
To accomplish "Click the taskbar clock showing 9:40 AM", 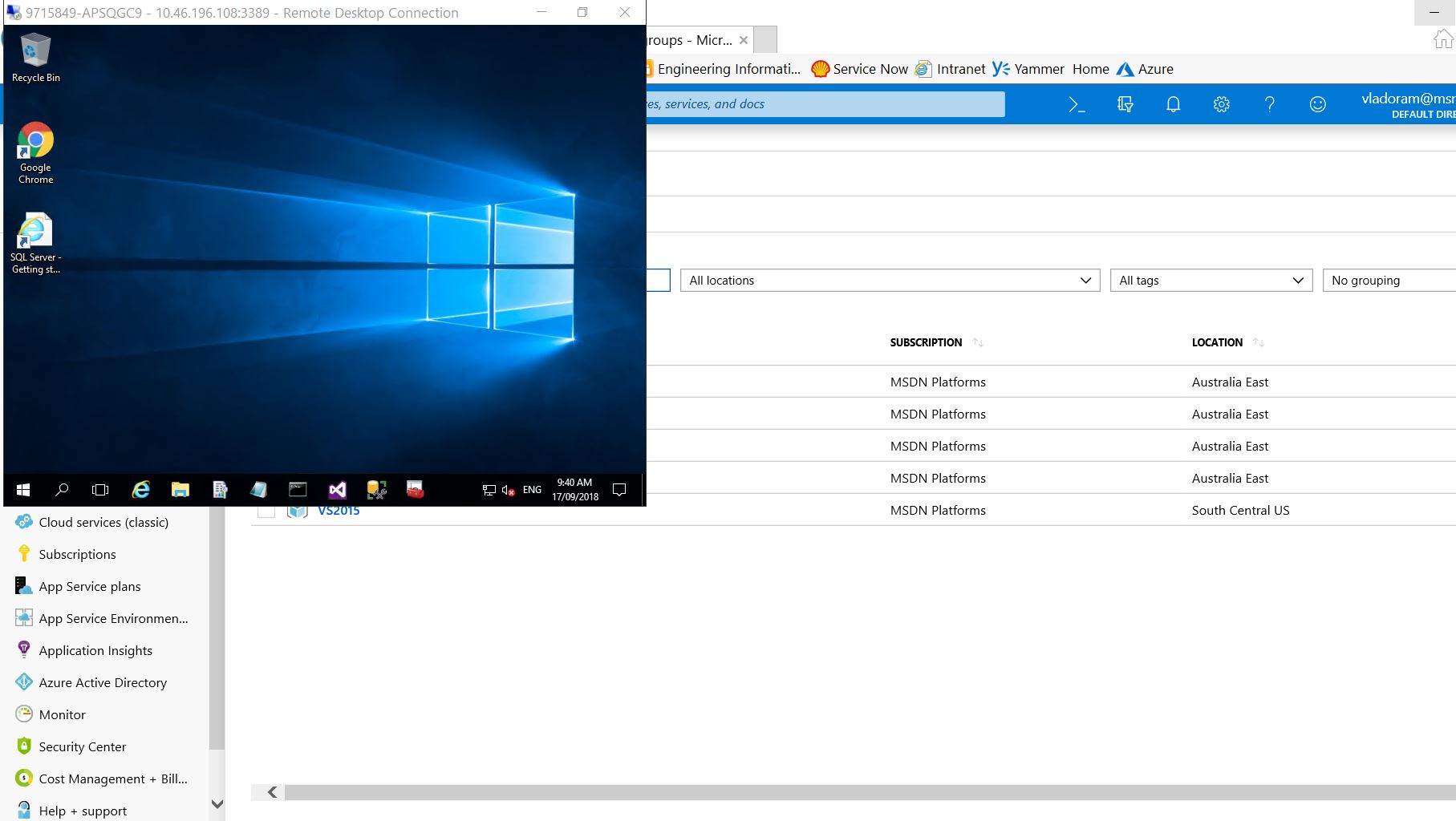I will click(575, 490).
